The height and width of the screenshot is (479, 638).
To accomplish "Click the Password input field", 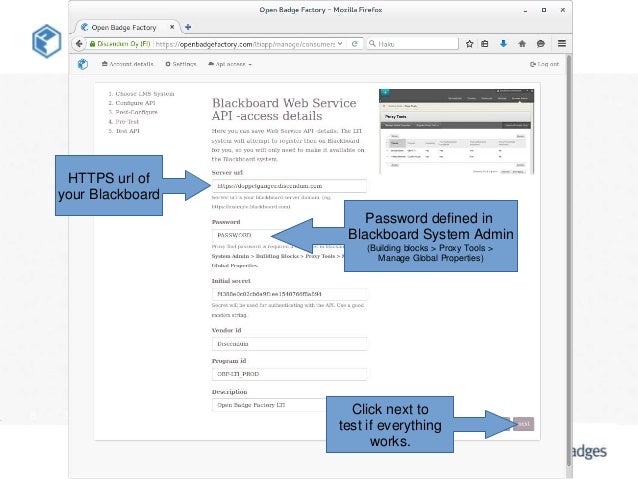I will click(x=242, y=235).
